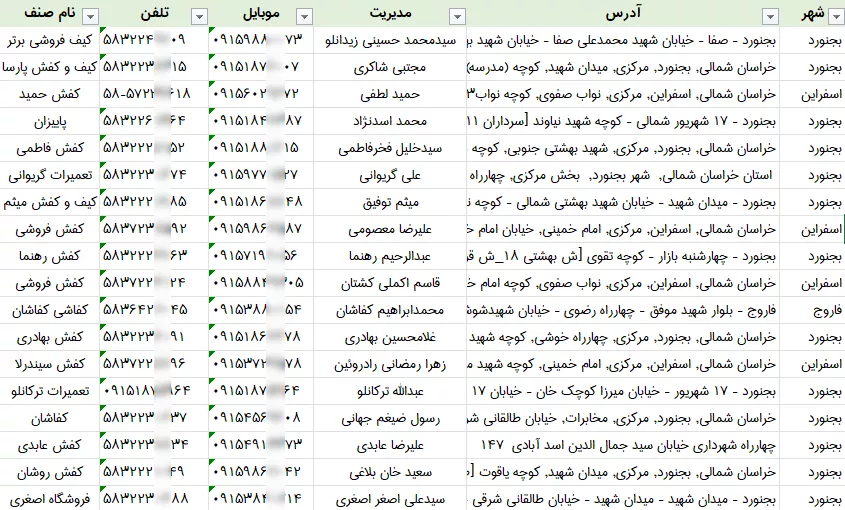845x510 pixels.
Task: Select address cell استان خراسان شمالی، شهر بجنورد
Action: pyautogui.click(x=623, y=175)
